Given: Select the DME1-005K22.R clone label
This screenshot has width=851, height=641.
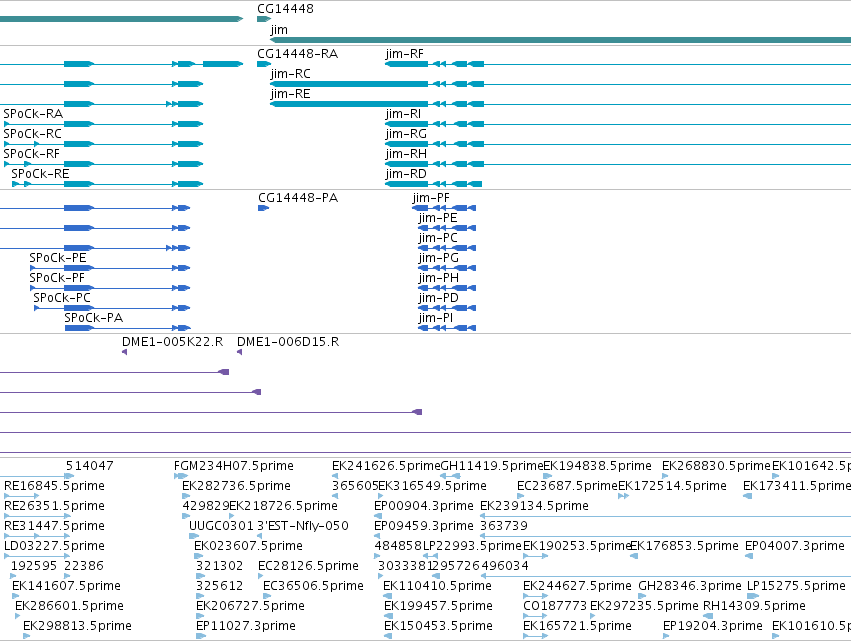Looking at the screenshot, I should (173, 342).
